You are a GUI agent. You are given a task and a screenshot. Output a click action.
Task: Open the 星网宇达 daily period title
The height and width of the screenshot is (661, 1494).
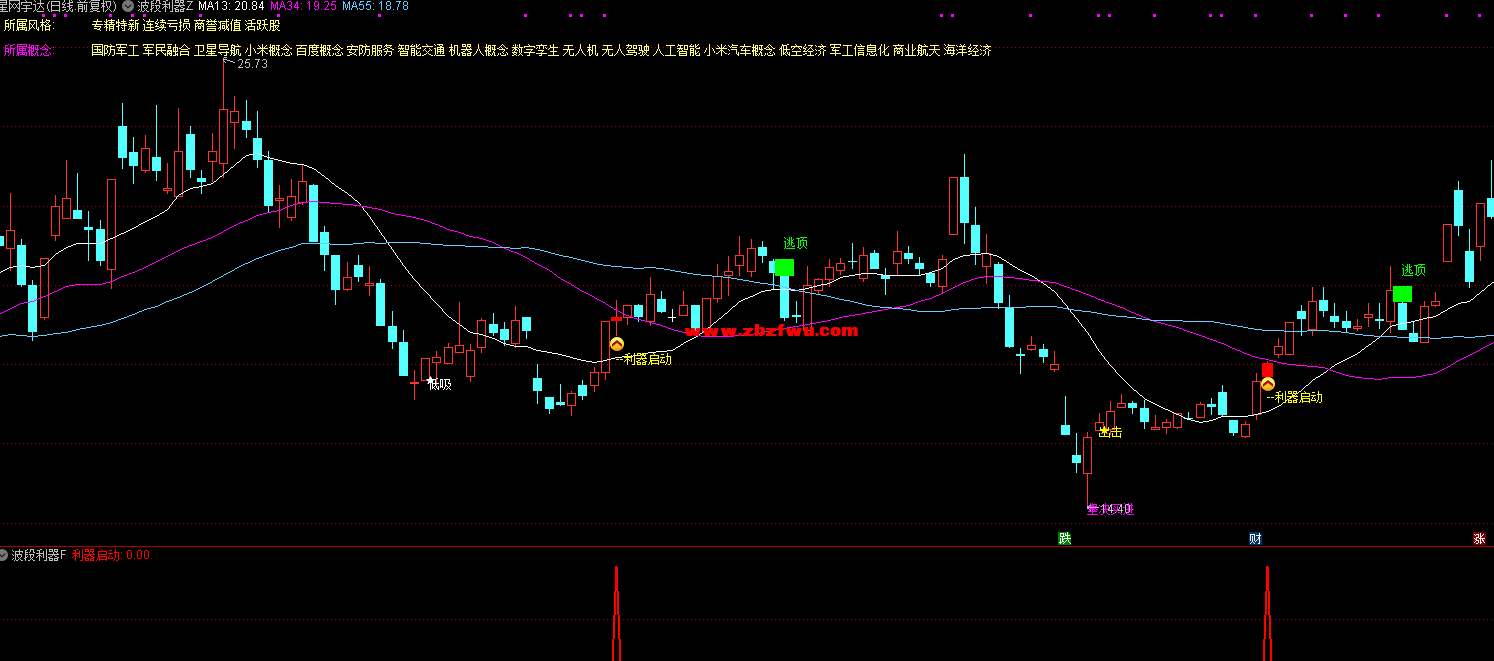[x=58, y=6]
